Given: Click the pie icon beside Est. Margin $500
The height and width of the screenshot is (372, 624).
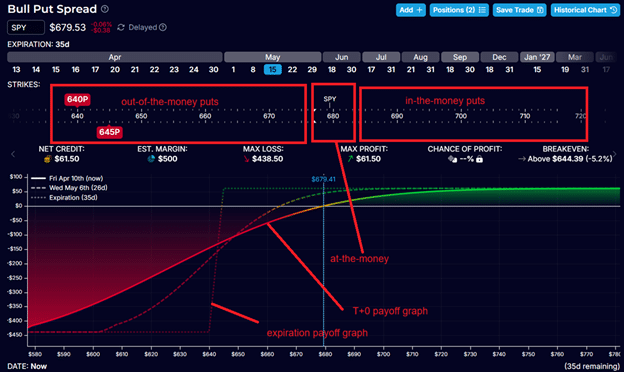Looking at the screenshot, I should [x=151, y=159].
